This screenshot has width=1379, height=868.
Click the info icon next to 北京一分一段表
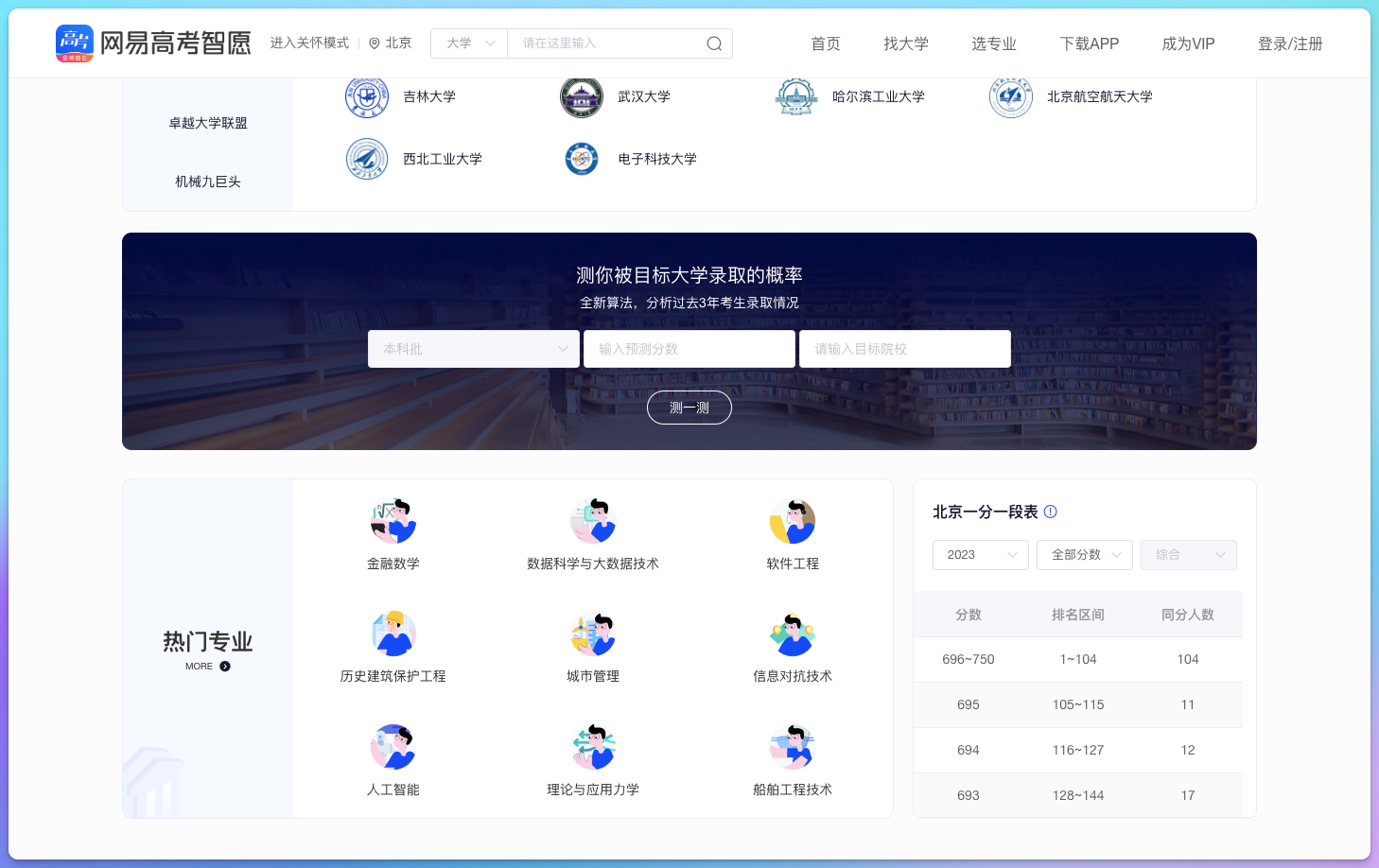(1050, 512)
